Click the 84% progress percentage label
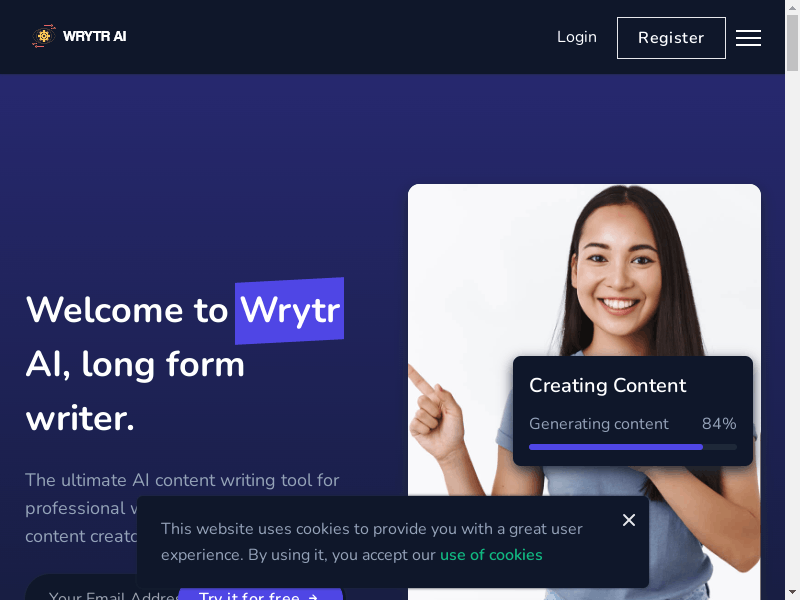The height and width of the screenshot is (600, 800). 719,423
